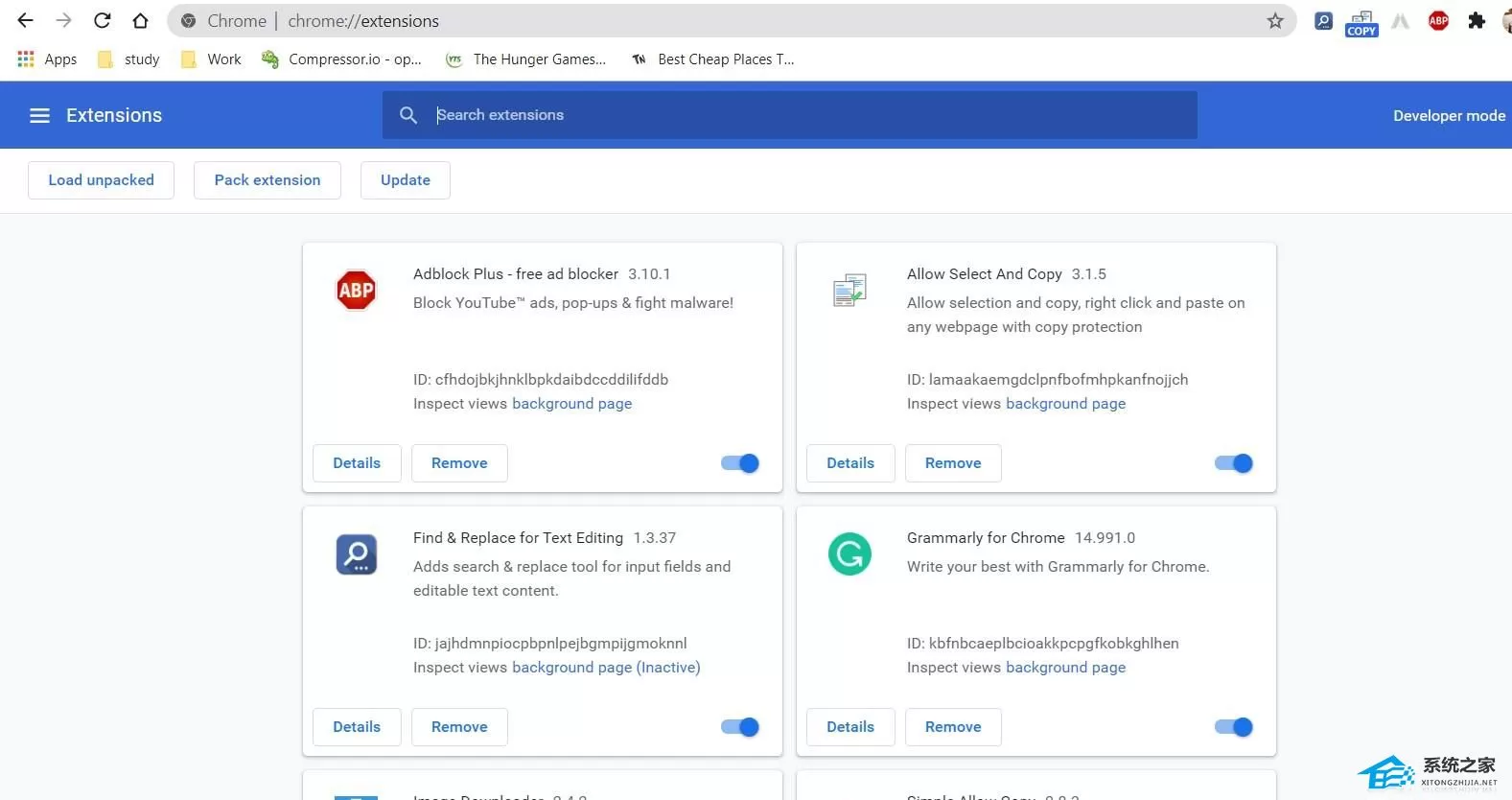Reload the current page

pos(102,20)
